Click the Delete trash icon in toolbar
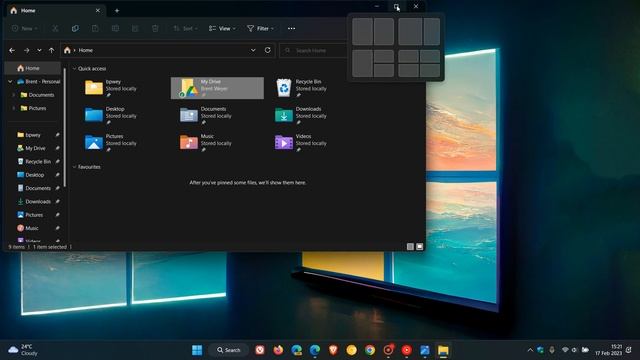The height and width of the screenshot is (360, 640). pos(155,29)
